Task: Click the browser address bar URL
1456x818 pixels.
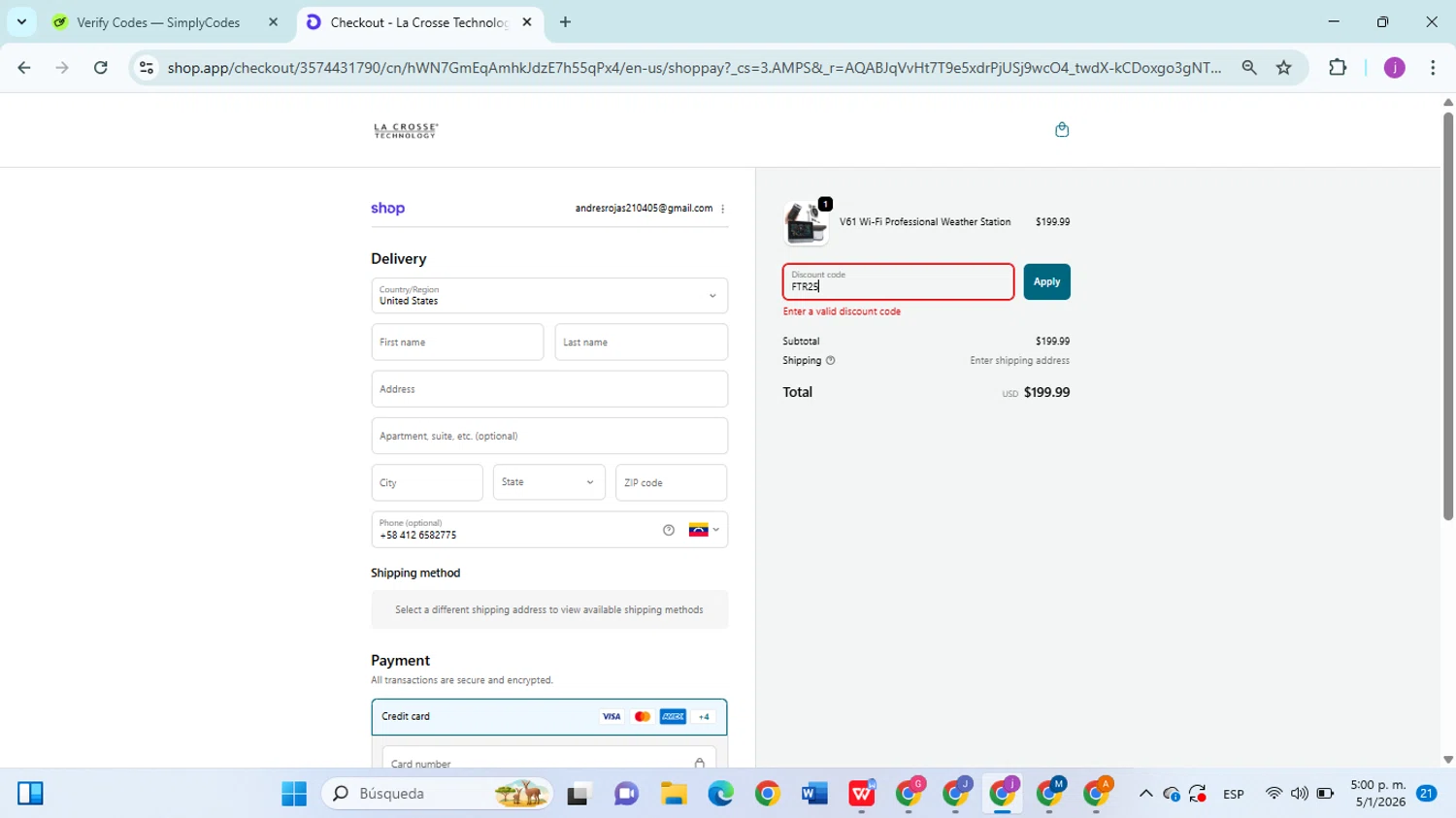Action: 694,67
